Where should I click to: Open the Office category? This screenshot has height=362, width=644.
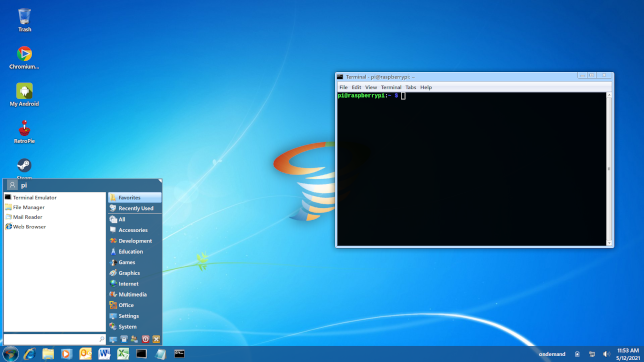click(x=135, y=305)
